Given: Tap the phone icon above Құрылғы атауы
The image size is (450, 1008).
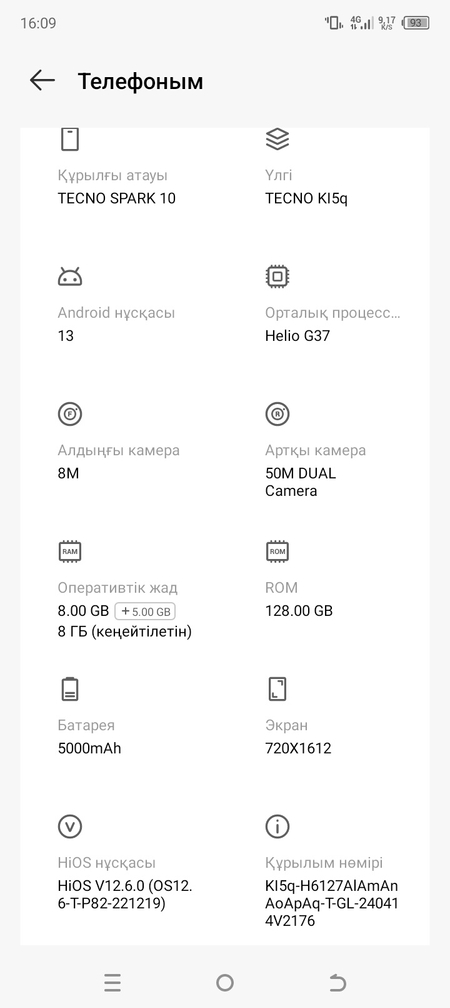Looking at the screenshot, I should pos(70,138).
